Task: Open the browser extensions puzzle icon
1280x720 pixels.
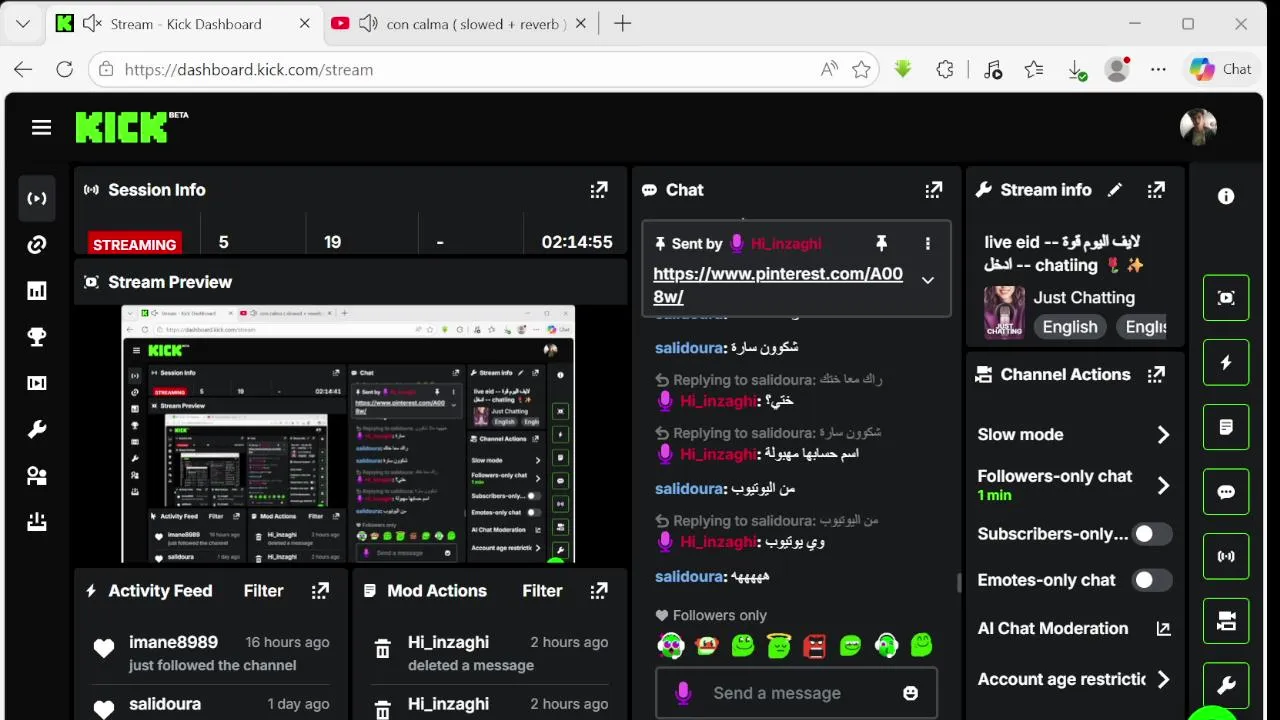Action: click(945, 69)
